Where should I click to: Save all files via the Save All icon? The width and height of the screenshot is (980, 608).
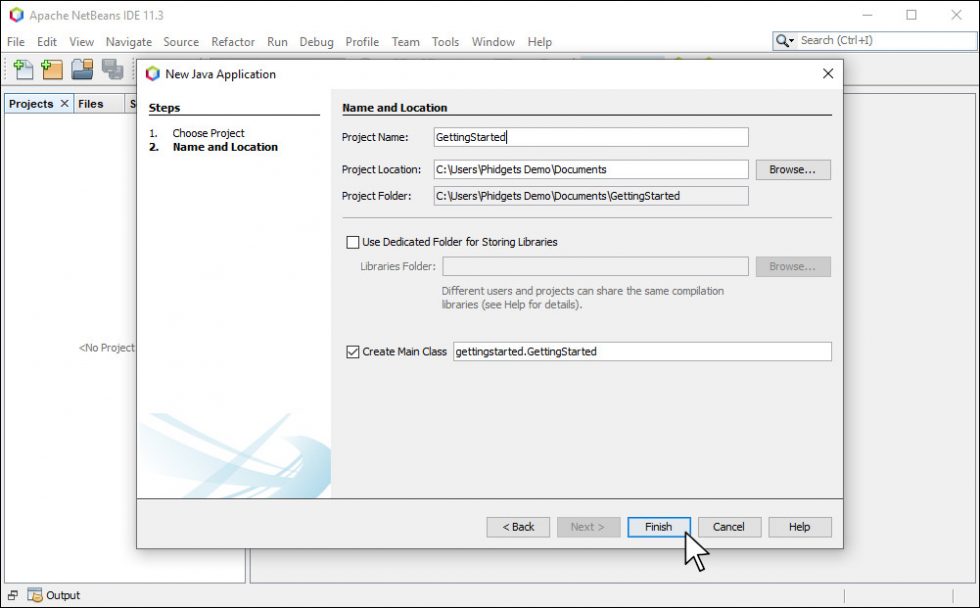point(112,69)
